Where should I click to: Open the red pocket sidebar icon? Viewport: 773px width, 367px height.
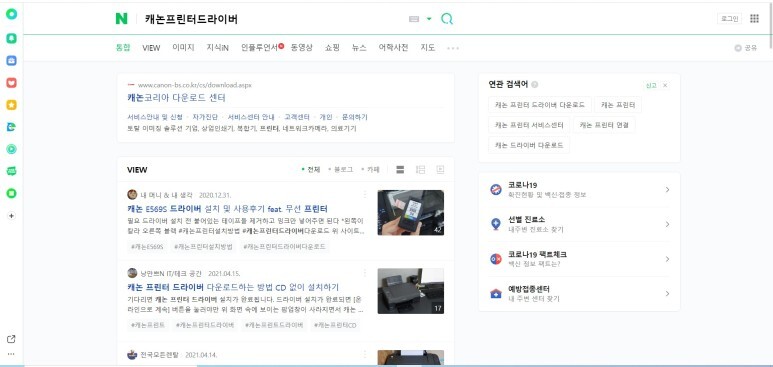click(x=11, y=82)
